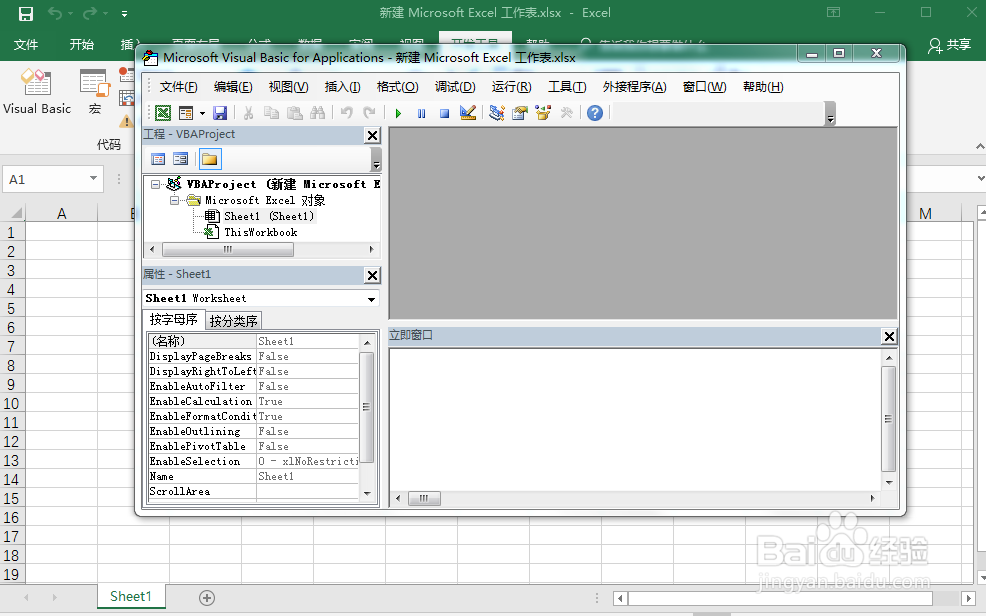The height and width of the screenshot is (616, 986).
Task: Open 外接程序(A) menu
Action: point(634,87)
